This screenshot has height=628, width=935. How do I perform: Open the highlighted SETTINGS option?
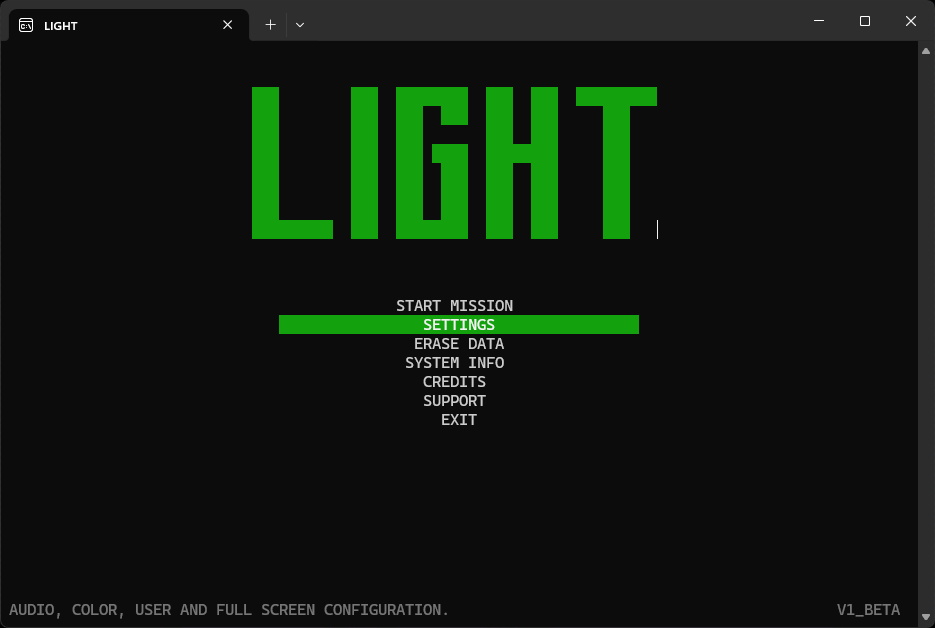click(x=459, y=324)
